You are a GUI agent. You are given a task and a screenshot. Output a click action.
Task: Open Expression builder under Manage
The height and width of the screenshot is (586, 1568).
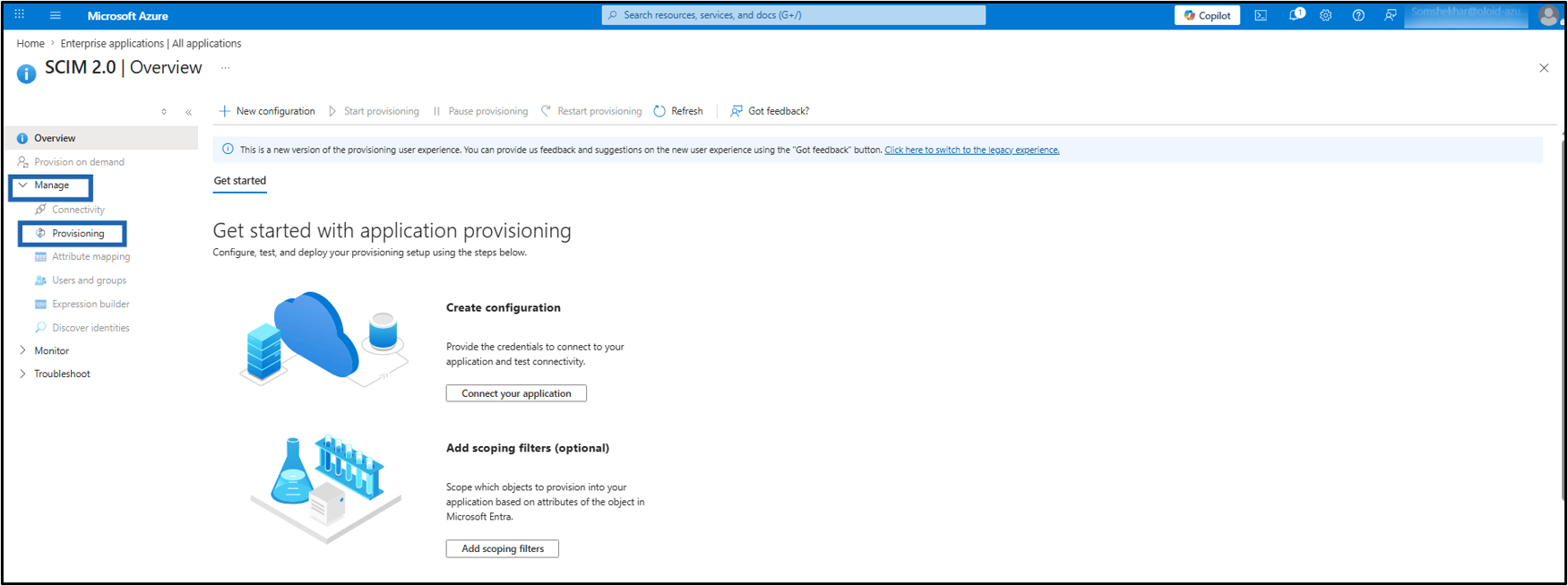click(90, 304)
